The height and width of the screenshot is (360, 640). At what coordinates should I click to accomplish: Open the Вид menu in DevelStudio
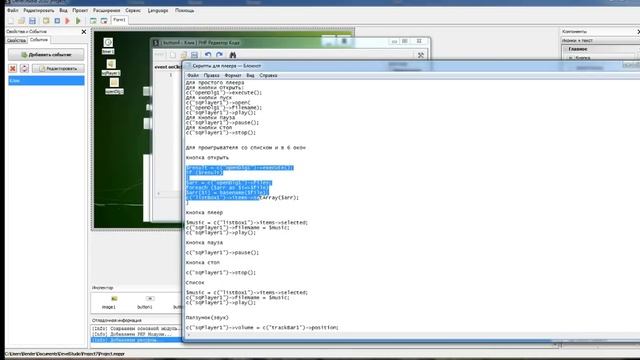tap(63, 10)
